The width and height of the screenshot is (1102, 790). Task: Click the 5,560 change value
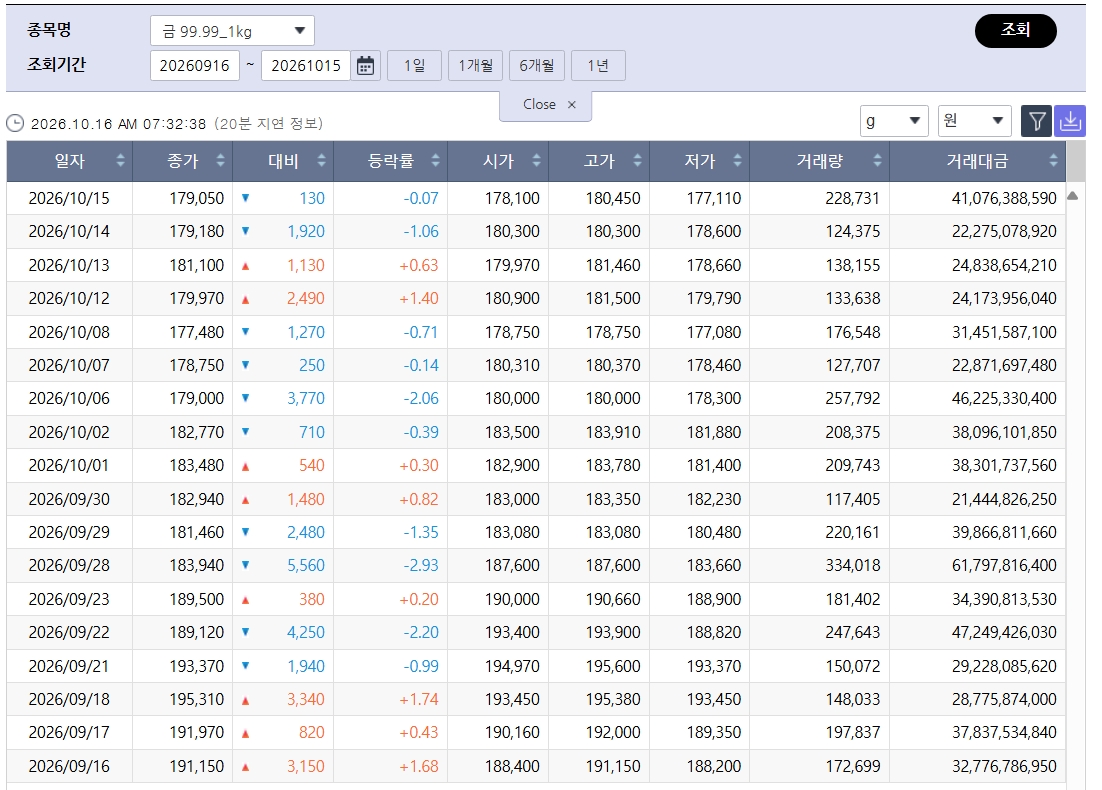pyautogui.click(x=306, y=565)
